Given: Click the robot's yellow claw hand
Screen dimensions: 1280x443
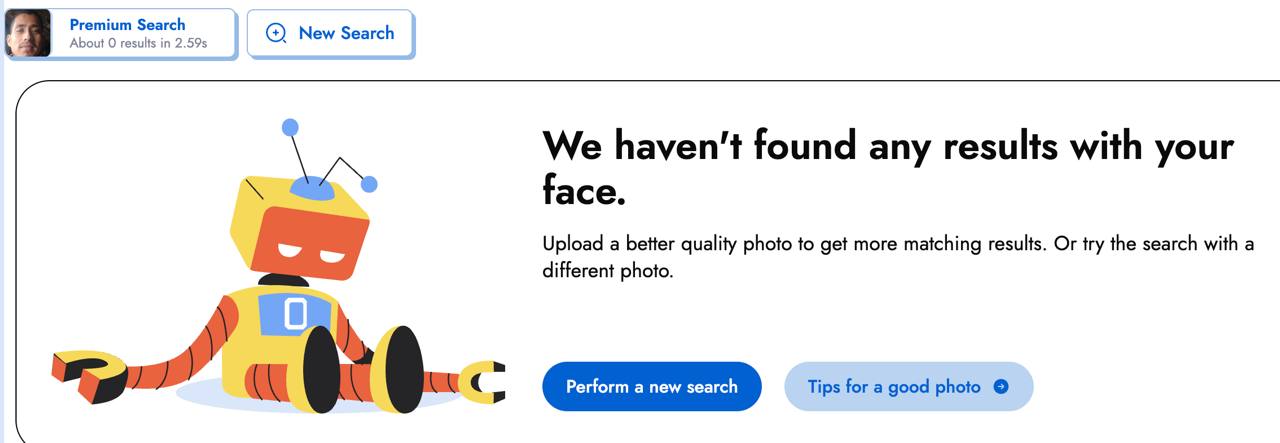Looking at the screenshot, I should tap(484, 382).
